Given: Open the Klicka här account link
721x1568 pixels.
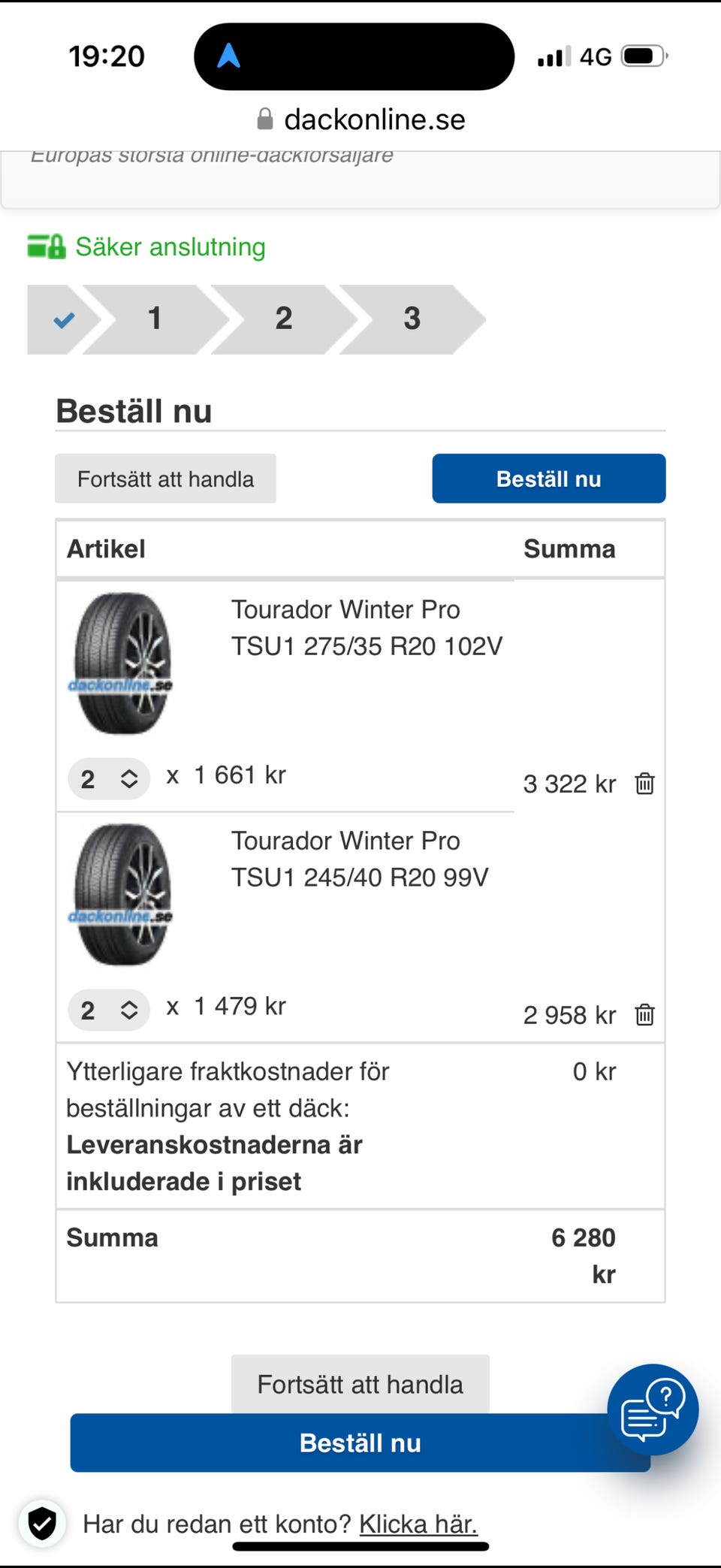Looking at the screenshot, I should point(418,1524).
